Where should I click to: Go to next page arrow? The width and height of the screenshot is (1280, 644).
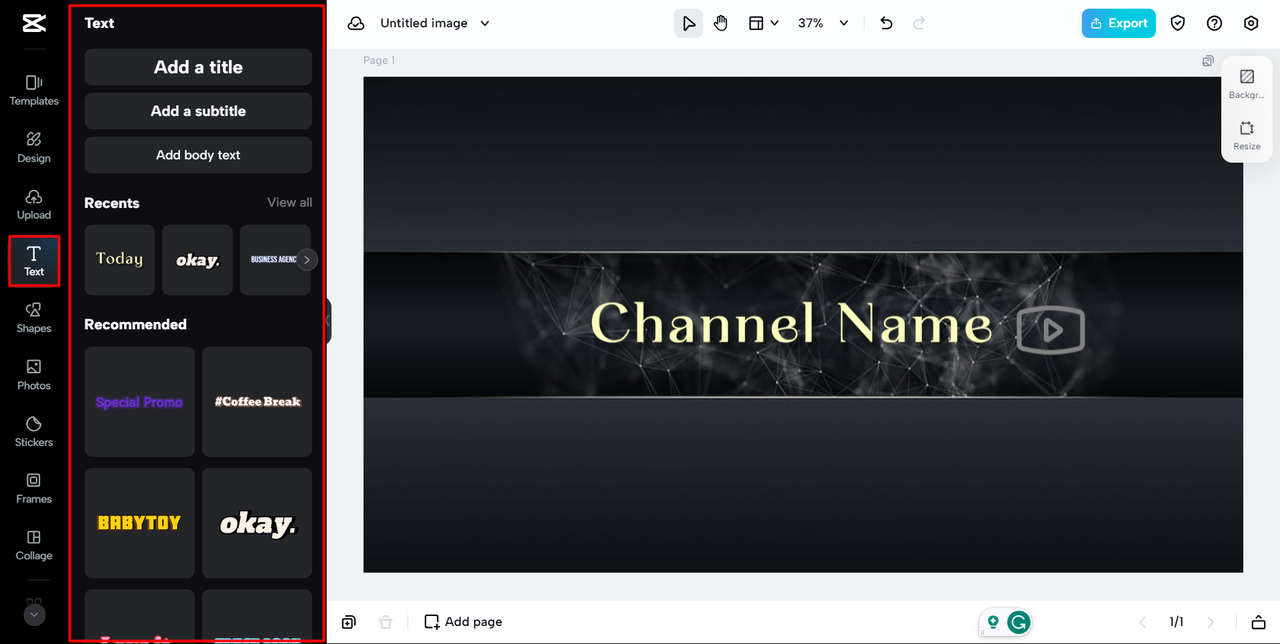(x=1211, y=622)
